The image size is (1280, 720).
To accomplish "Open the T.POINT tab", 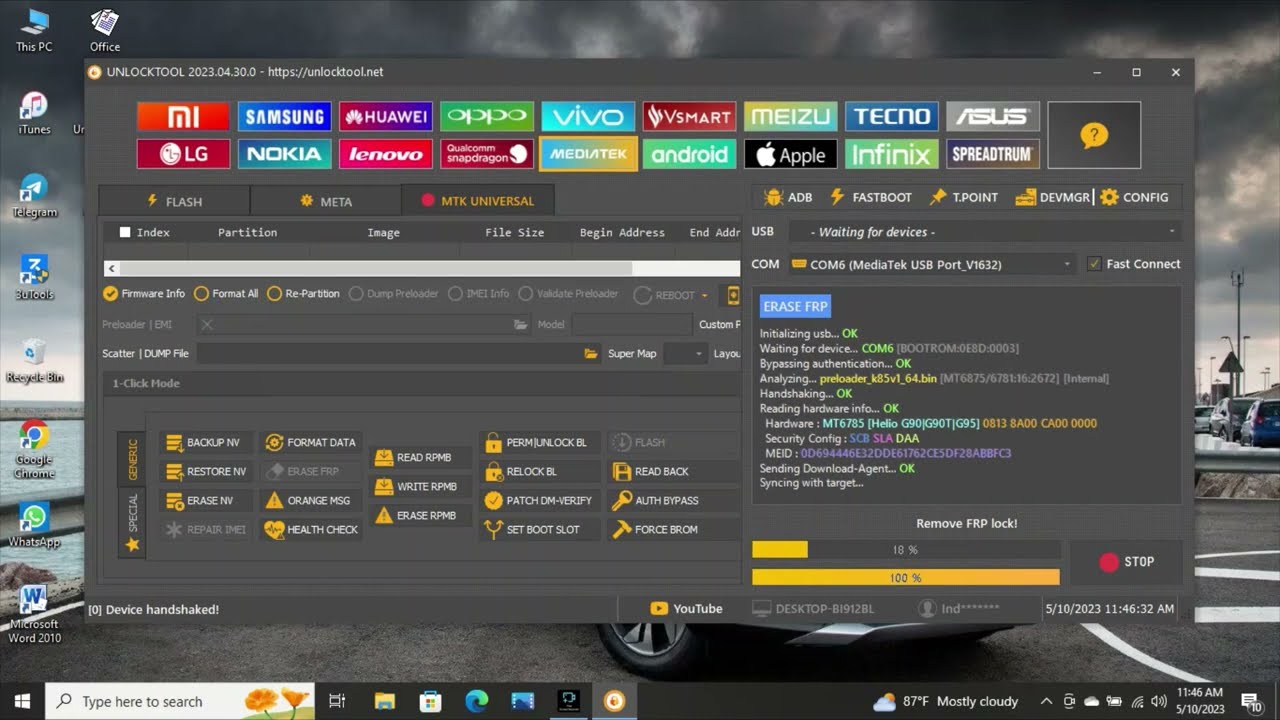I will tap(964, 197).
